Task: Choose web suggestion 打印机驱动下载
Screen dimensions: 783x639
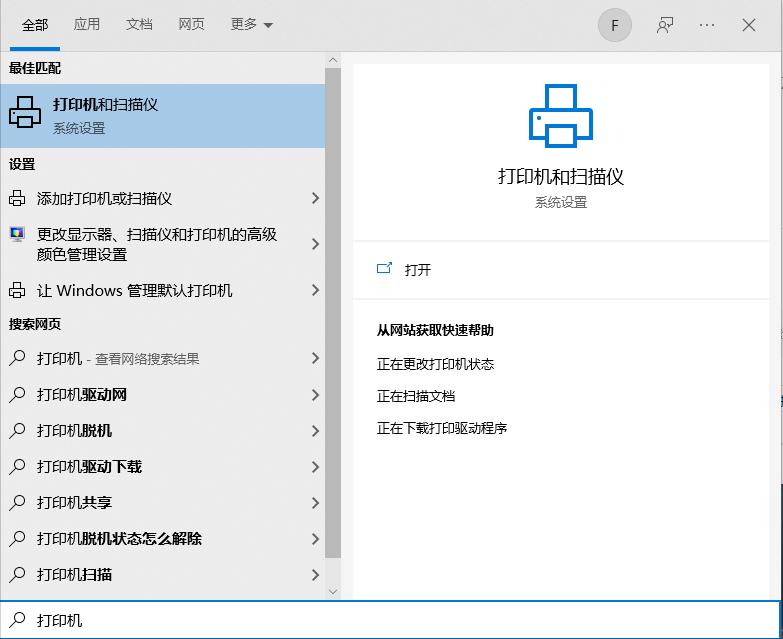Action: [89, 467]
